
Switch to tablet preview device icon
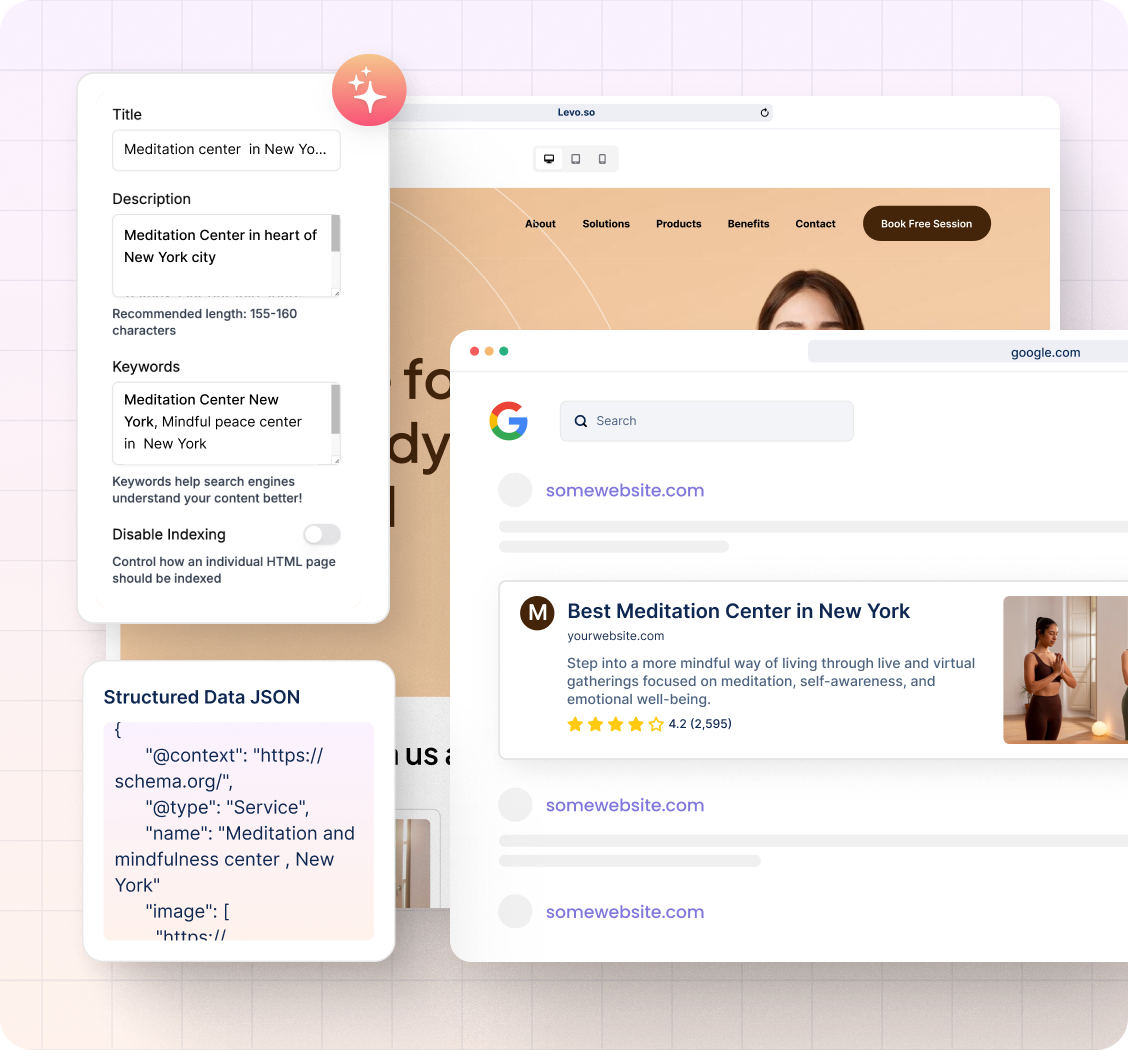pos(576,159)
